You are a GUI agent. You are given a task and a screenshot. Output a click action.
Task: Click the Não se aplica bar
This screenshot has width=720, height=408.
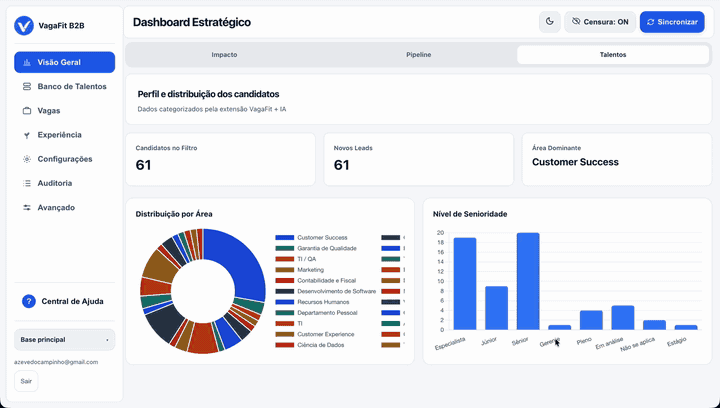pyautogui.click(x=654, y=325)
